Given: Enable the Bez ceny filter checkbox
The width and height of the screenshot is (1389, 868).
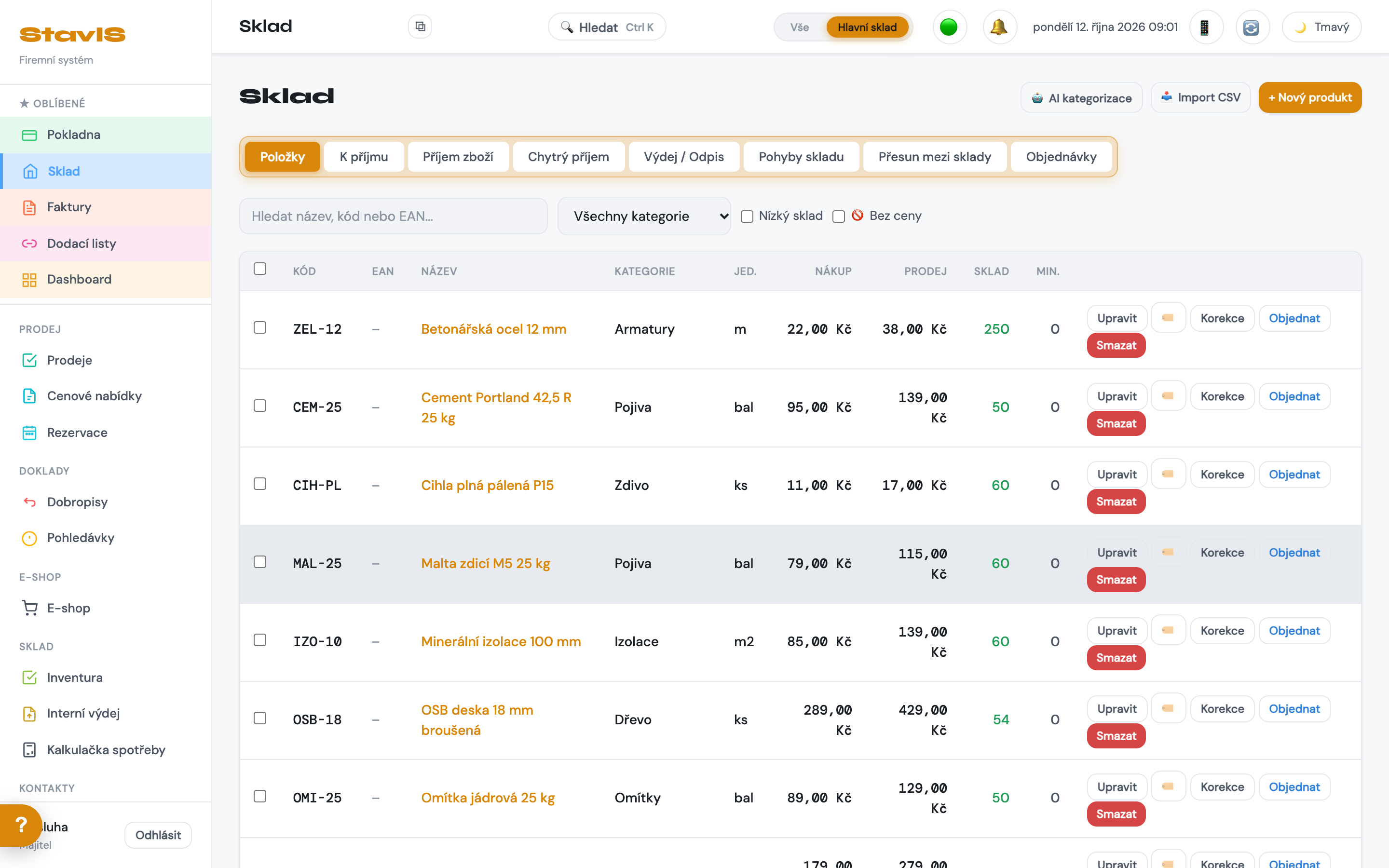Looking at the screenshot, I should point(839,217).
